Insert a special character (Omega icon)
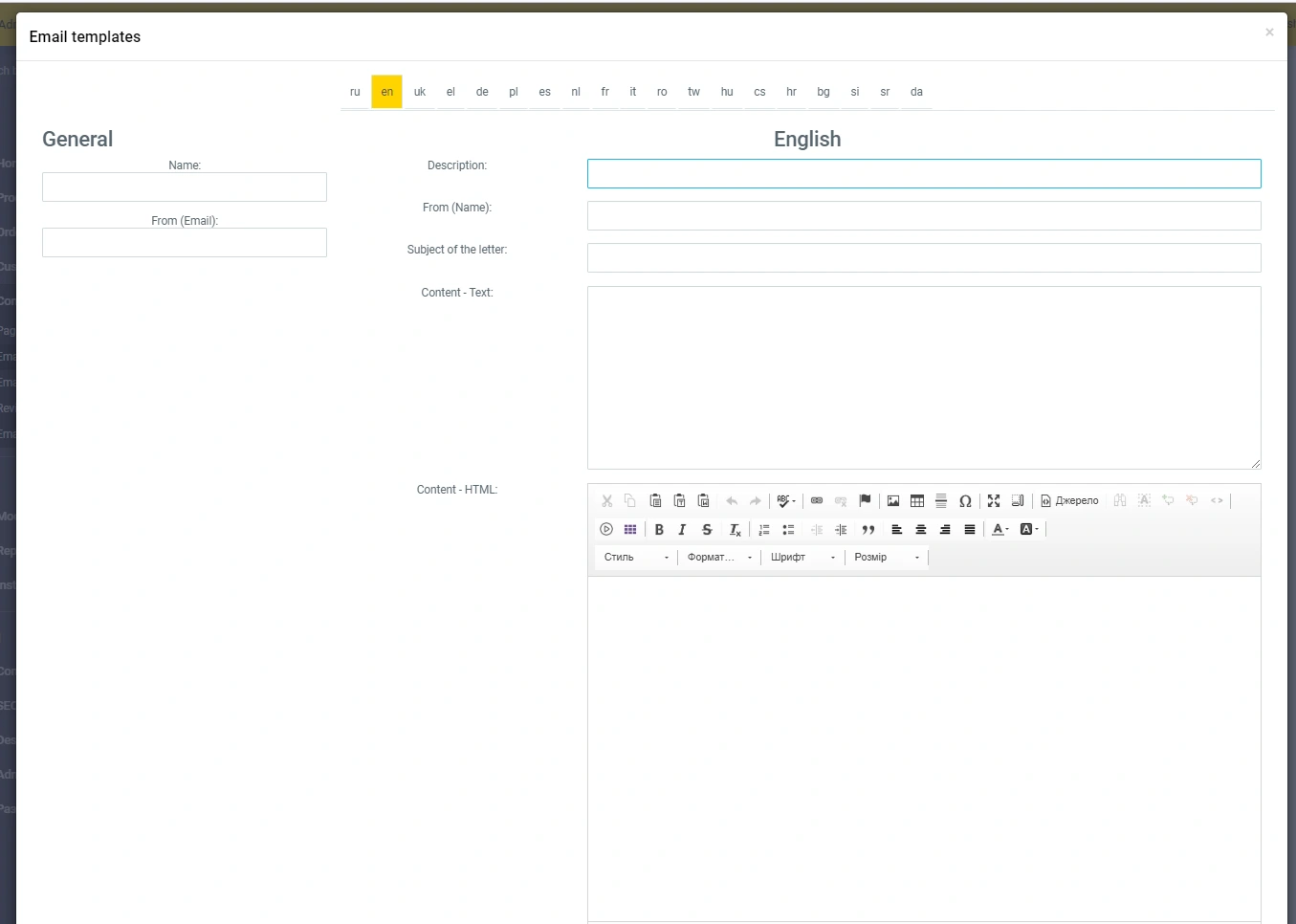The height and width of the screenshot is (924, 1296). pyautogui.click(x=965, y=501)
